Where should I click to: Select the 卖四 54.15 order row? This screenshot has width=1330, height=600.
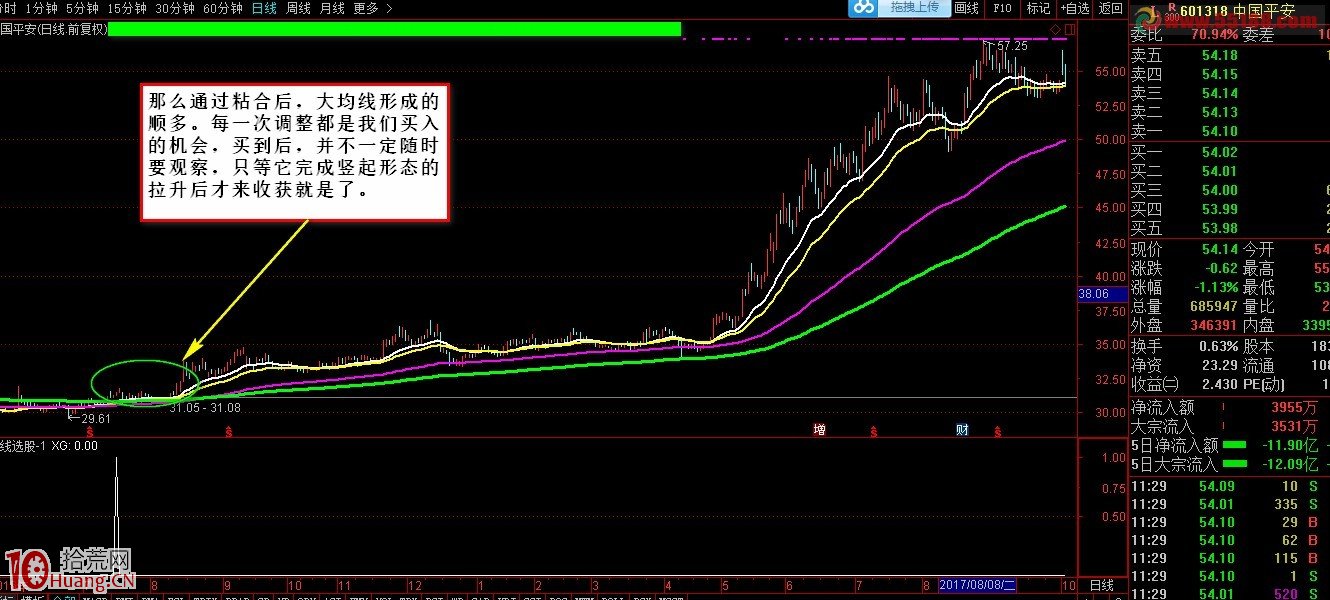coord(1229,74)
